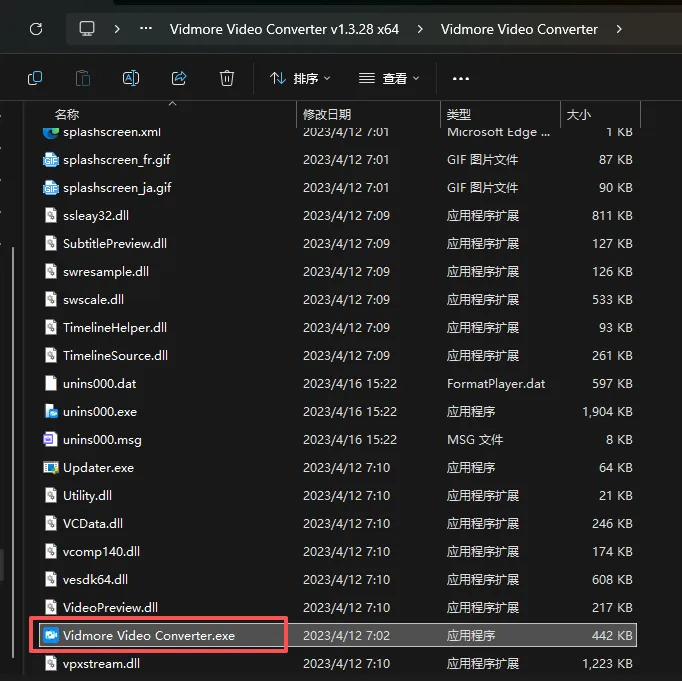Select the splashscreen_fr.gif file icon
The height and width of the screenshot is (681, 682).
click(51, 160)
